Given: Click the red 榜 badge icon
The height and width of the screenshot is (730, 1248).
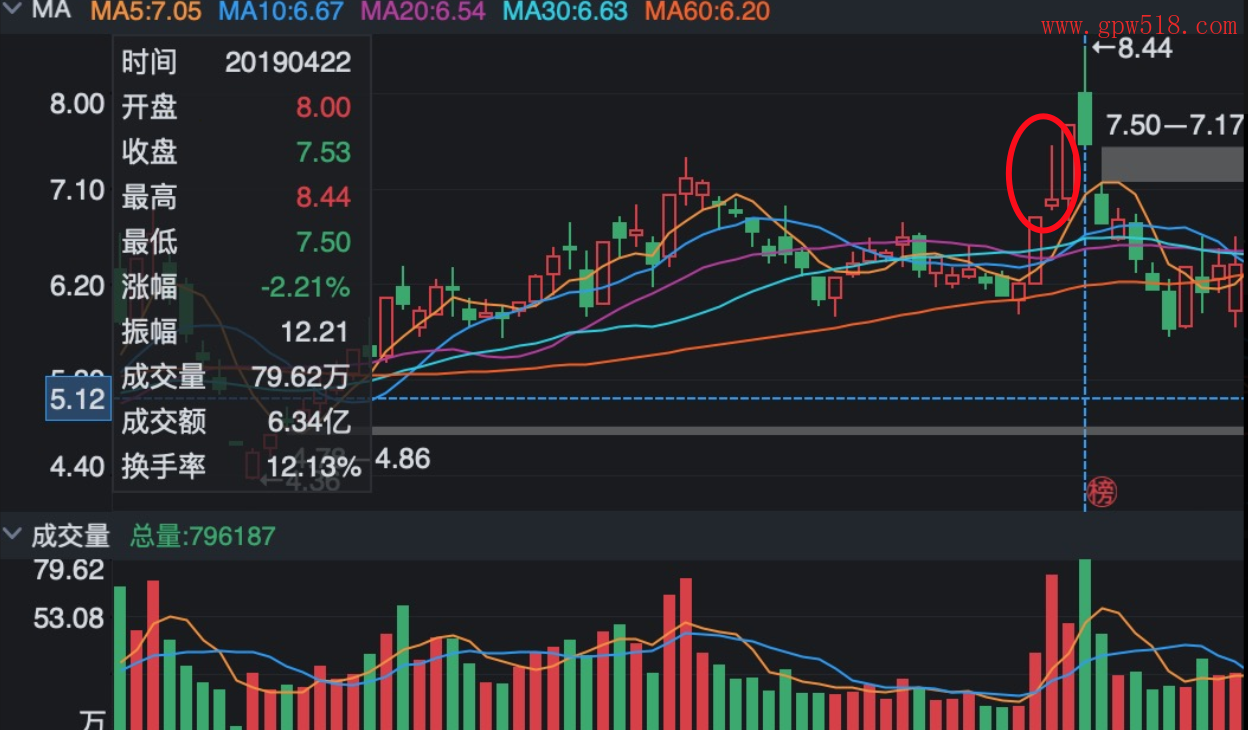Looking at the screenshot, I should coord(1101,492).
